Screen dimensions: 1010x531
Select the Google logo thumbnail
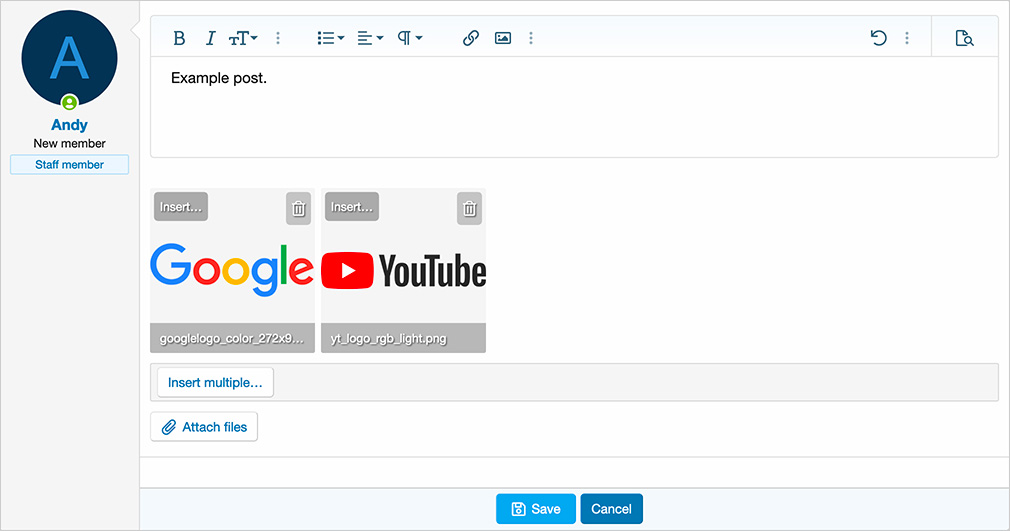pos(233,271)
